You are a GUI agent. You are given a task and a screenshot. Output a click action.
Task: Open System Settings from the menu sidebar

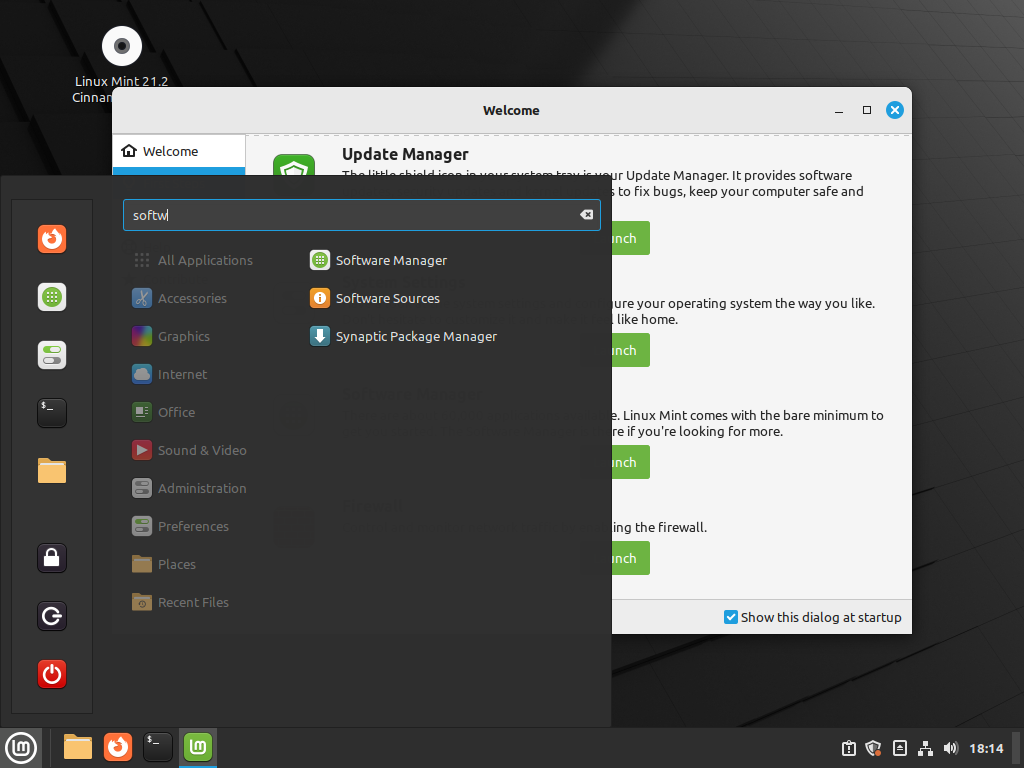coord(51,354)
